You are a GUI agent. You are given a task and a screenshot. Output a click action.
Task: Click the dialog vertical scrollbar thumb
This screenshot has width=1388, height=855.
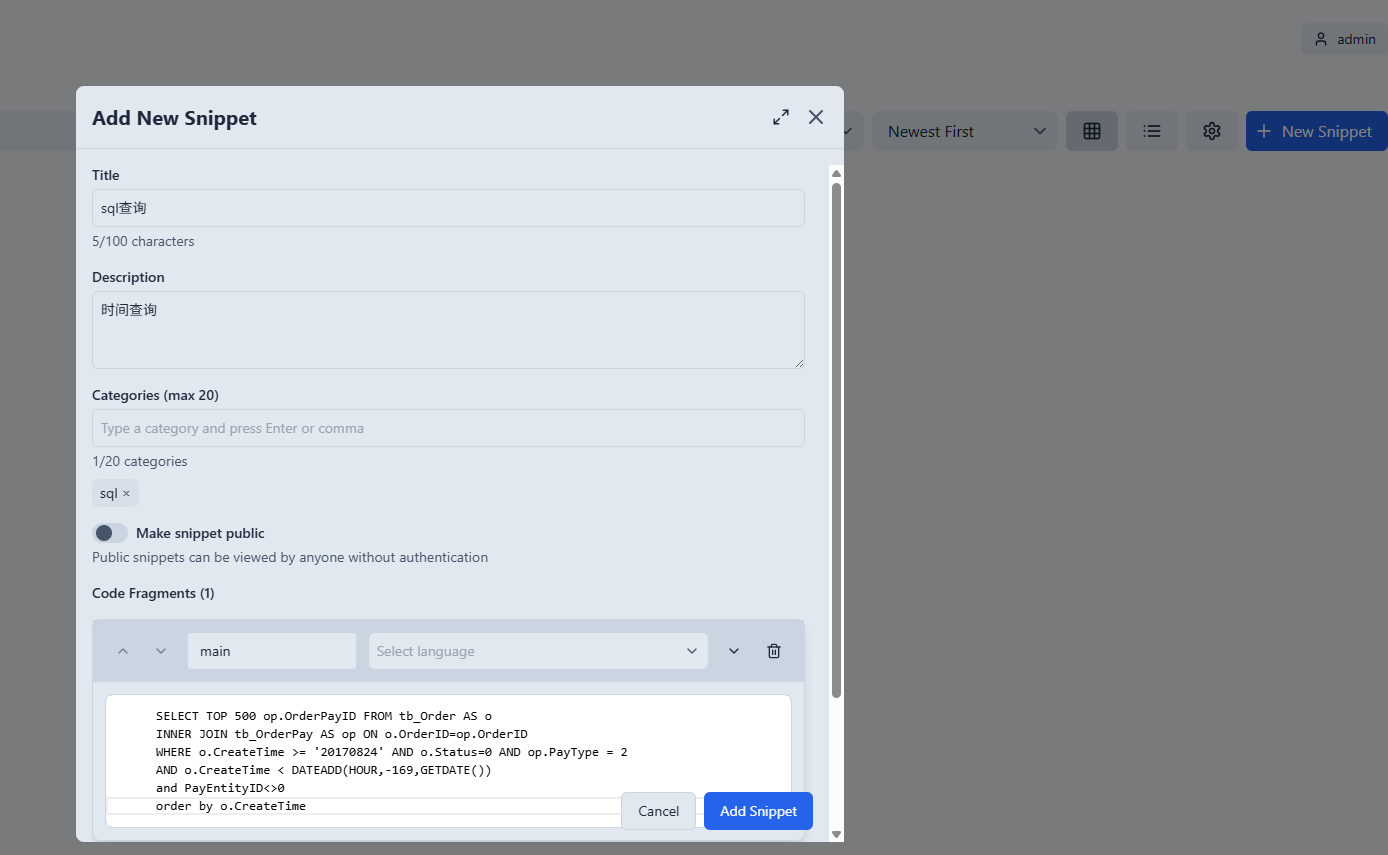click(837, 440)
